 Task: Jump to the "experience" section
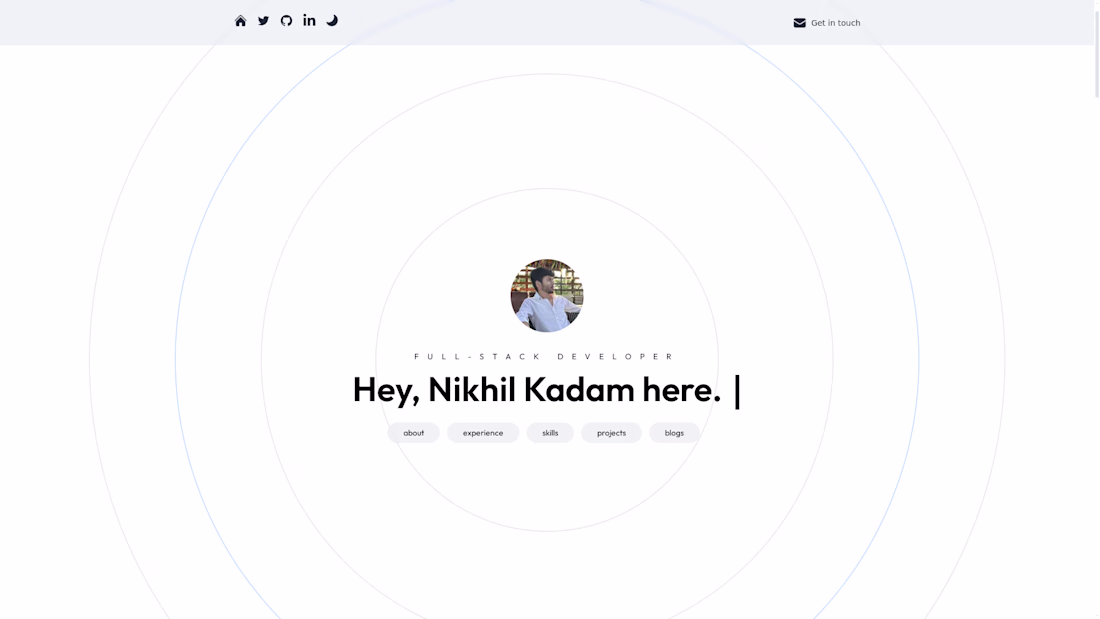click(x=483, y=433)
